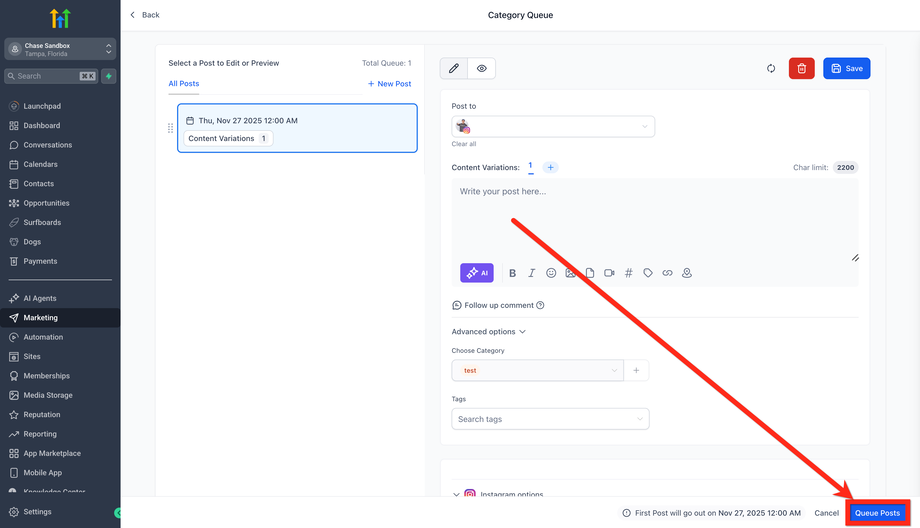Click the New Post link
This screenshot has height=528, width=920.
coord(389,84)
